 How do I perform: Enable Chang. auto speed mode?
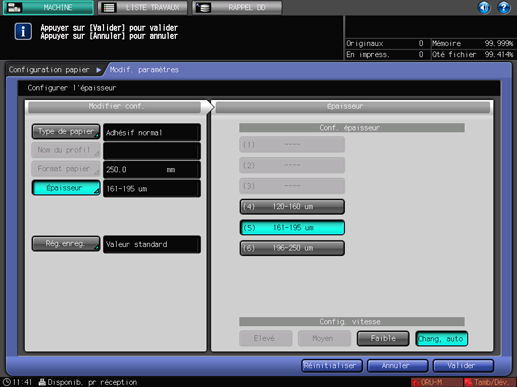(x=442, y=339)
